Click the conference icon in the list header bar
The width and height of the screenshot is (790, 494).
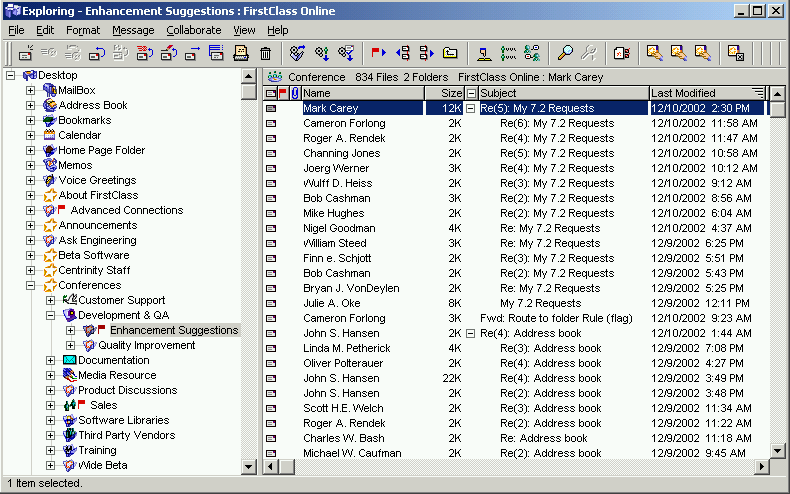[x=275, y=77]
